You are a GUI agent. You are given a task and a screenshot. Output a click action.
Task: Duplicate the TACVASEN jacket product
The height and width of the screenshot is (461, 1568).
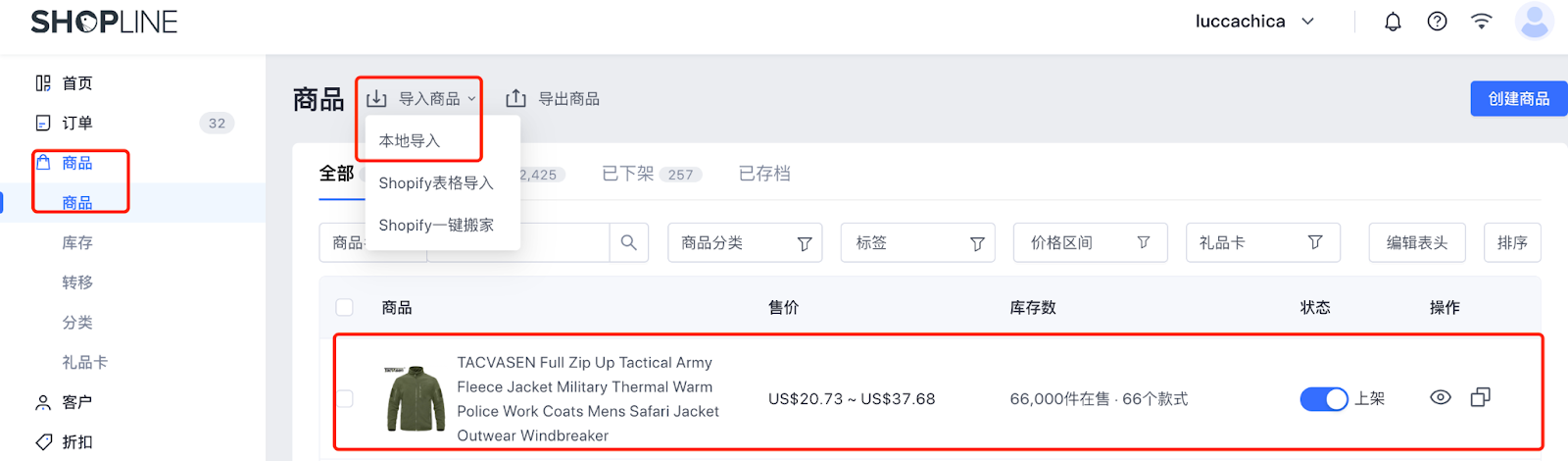[1481, 397]
